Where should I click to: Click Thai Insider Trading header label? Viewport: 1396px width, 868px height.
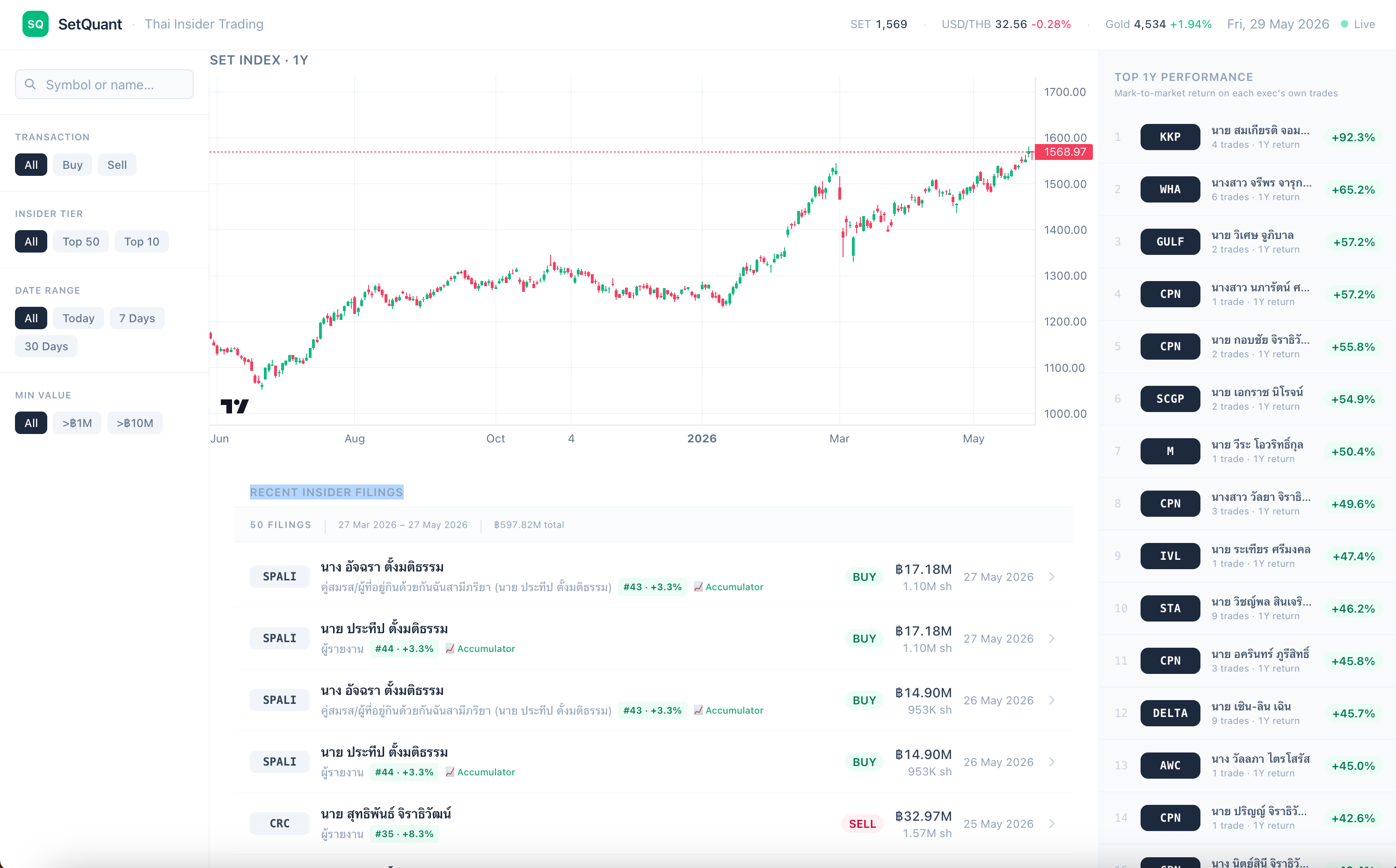coord(204,24)
